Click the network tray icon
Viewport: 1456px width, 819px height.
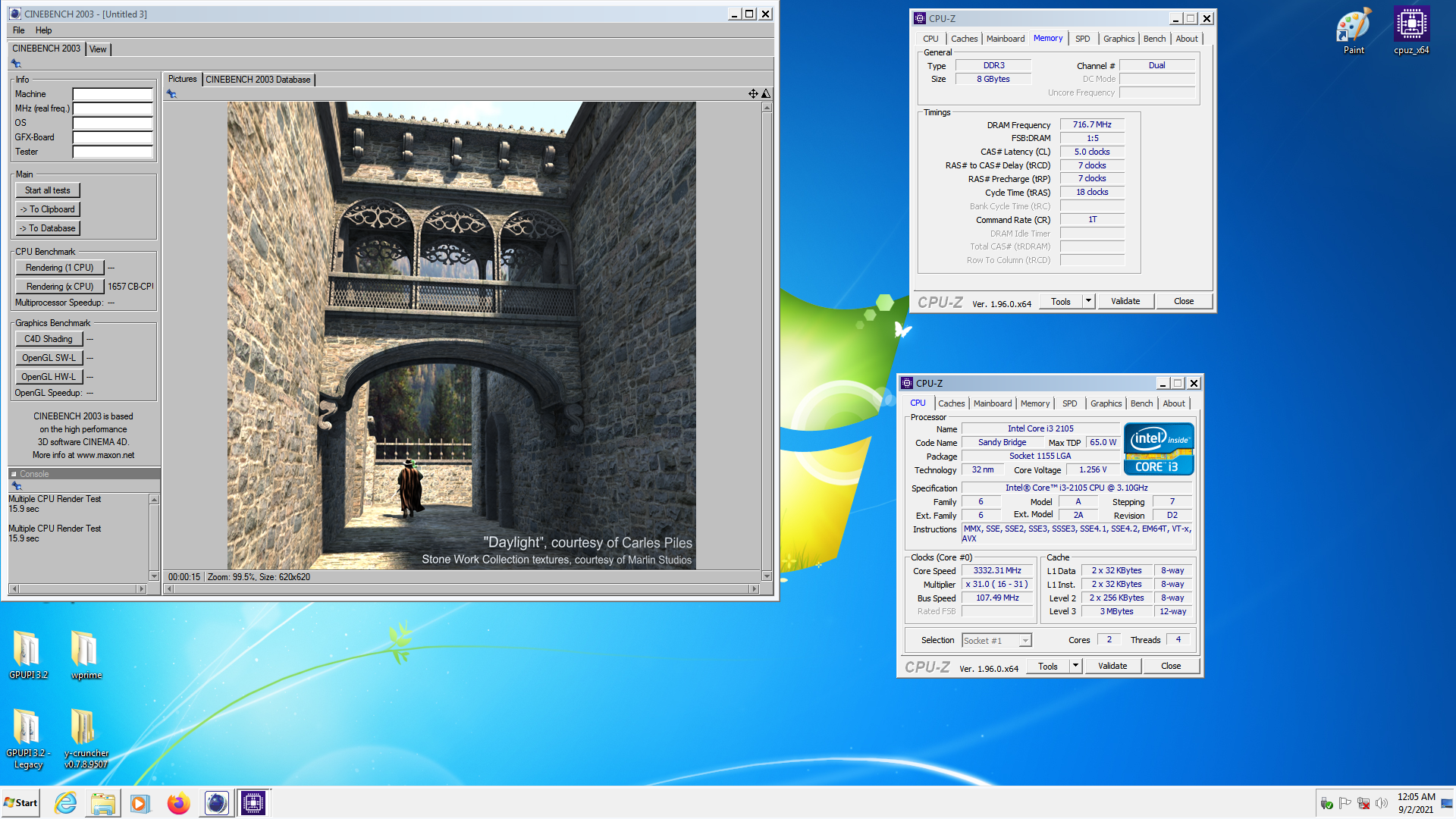1363,803
